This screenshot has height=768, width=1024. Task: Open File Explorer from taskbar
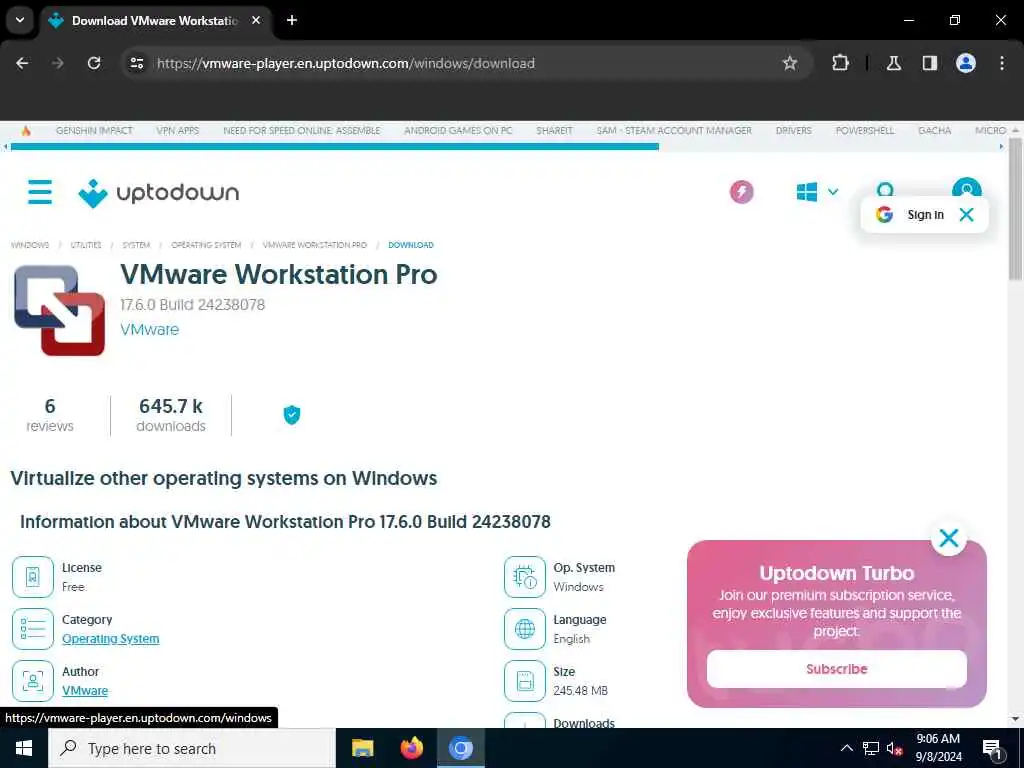click(362, 748)
